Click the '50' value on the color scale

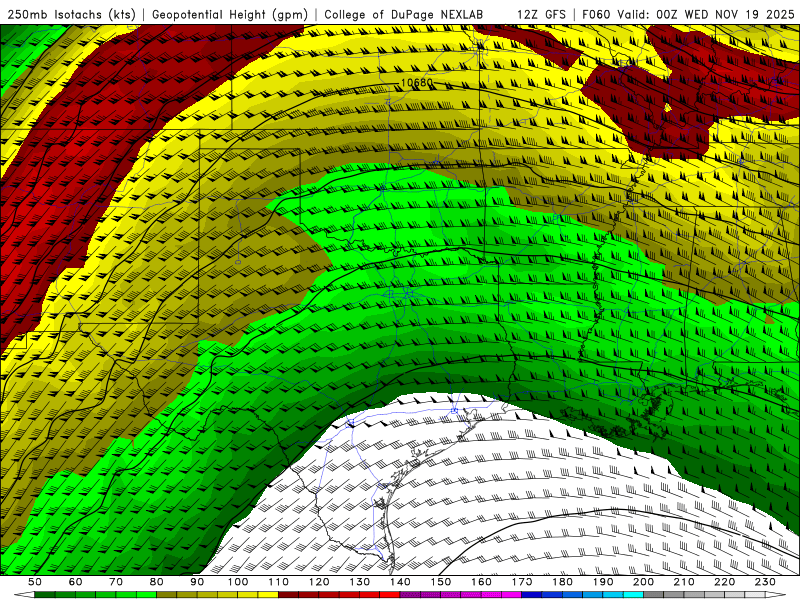(x=35, y=582)
